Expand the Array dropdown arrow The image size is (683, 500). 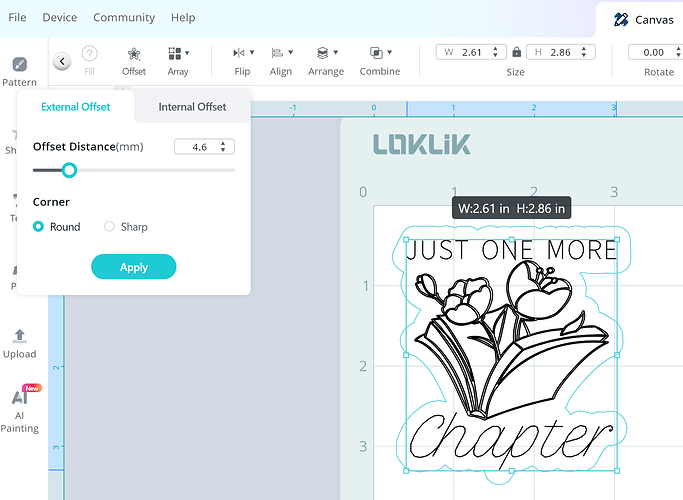pos(187,53)
